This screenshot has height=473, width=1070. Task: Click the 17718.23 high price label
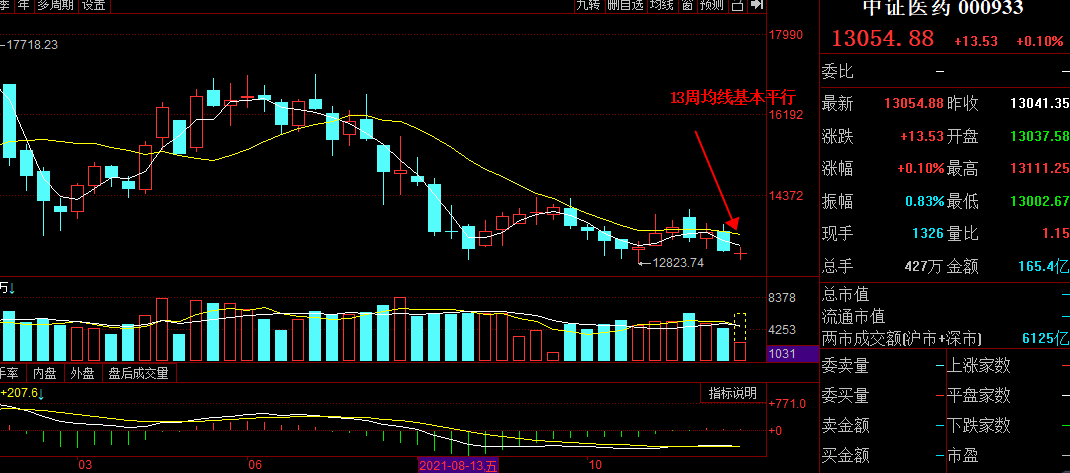coord(33,44)
